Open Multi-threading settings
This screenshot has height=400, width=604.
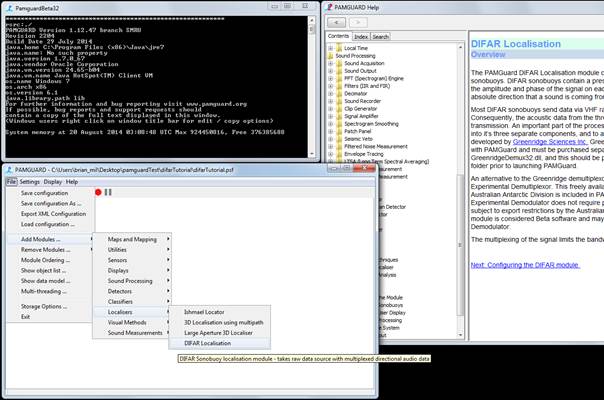(x=50, y=291)
